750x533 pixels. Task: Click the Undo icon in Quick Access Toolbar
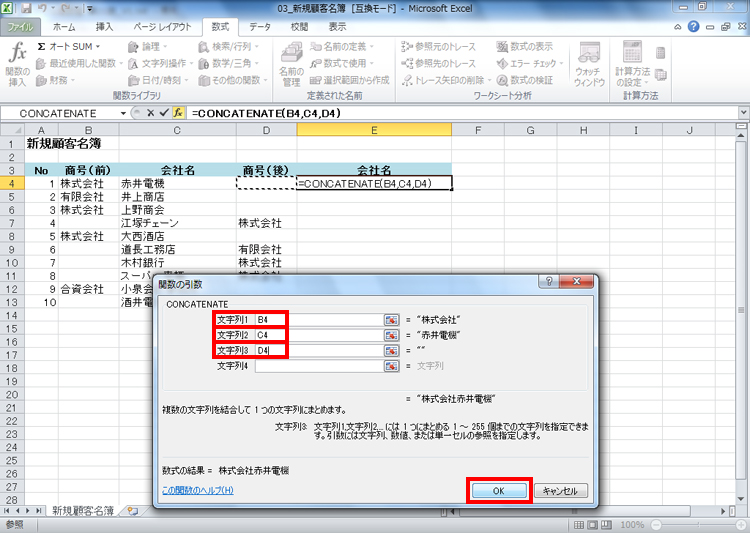click(43, 8)
